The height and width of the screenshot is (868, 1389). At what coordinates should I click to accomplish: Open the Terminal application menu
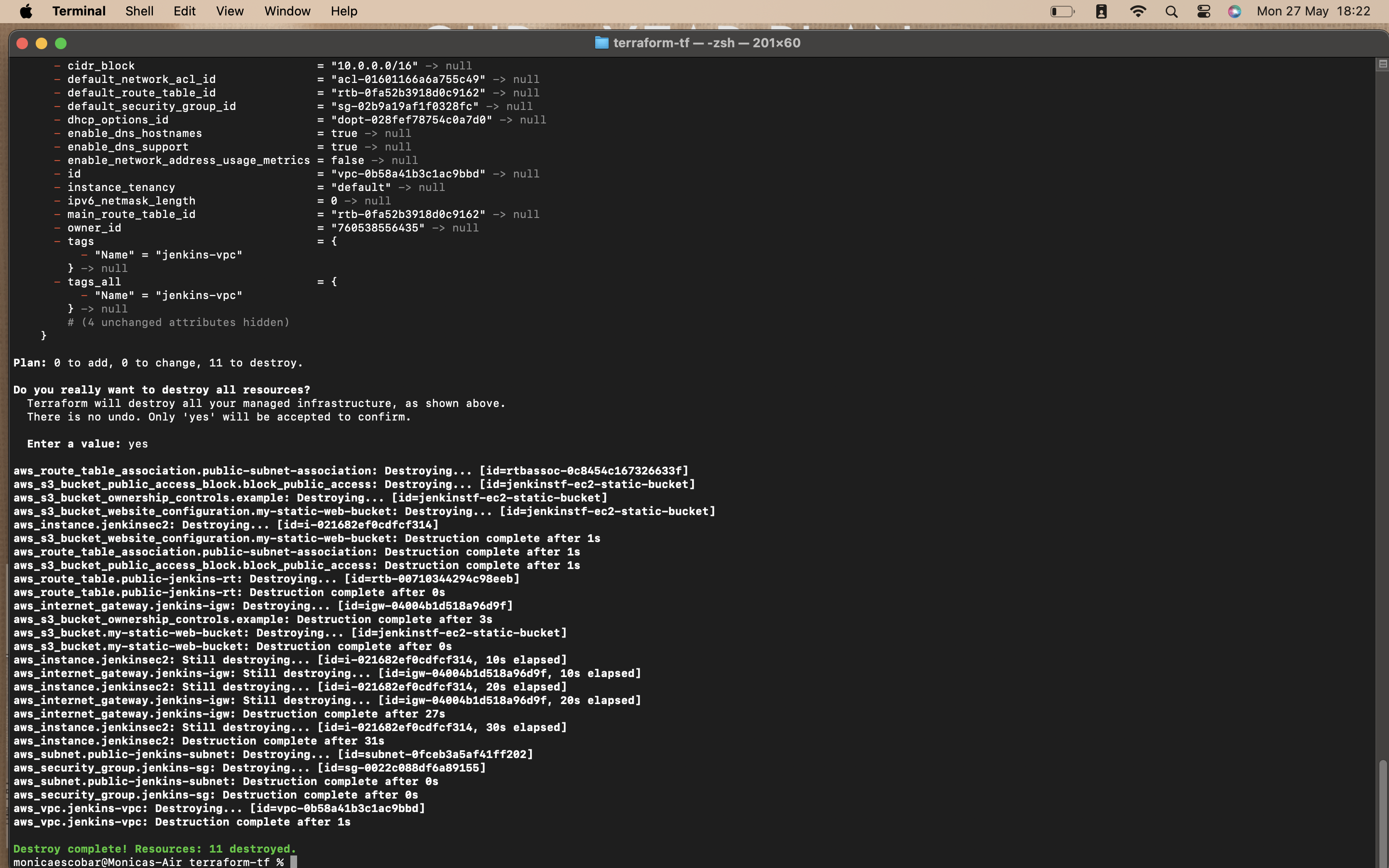79,11
